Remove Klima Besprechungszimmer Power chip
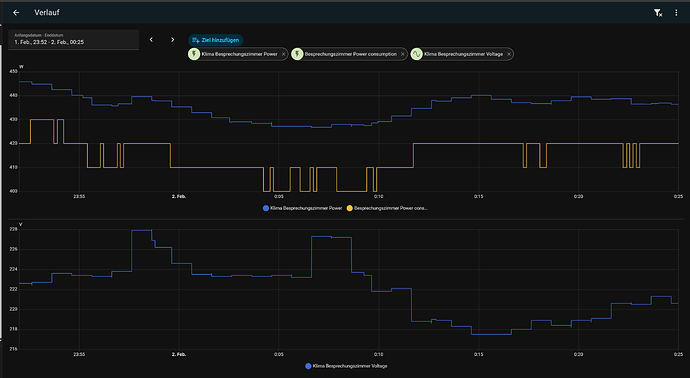The image size is (690, 378). tap(283, 54)
